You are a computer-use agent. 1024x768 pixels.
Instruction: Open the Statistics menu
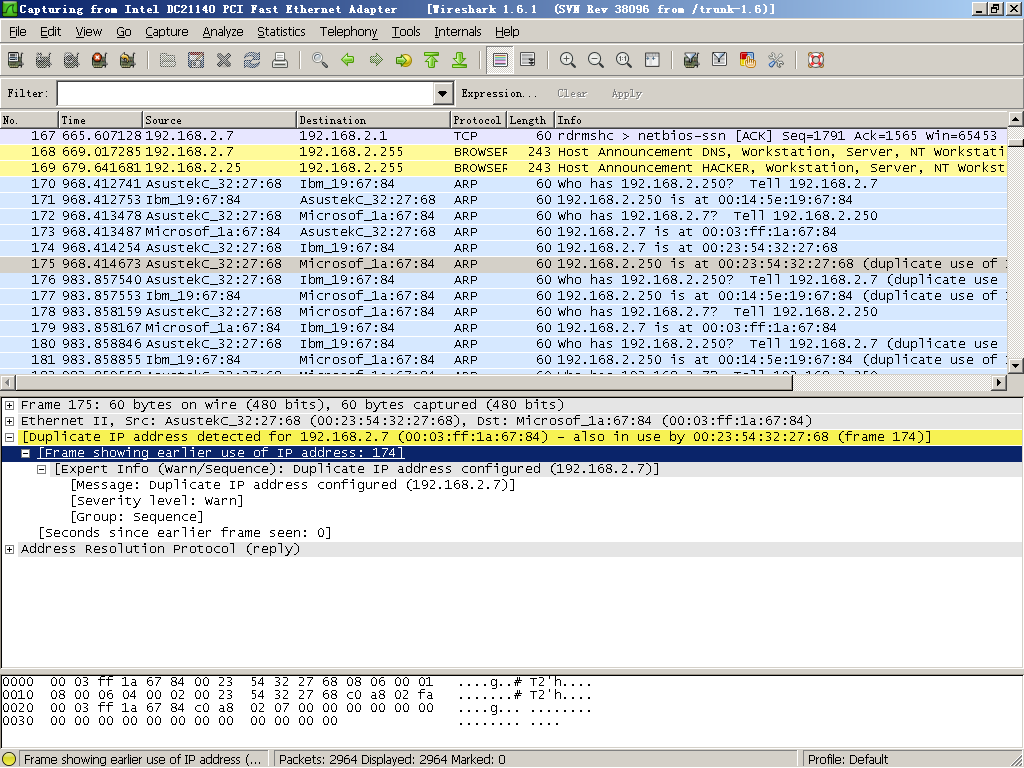281,31
